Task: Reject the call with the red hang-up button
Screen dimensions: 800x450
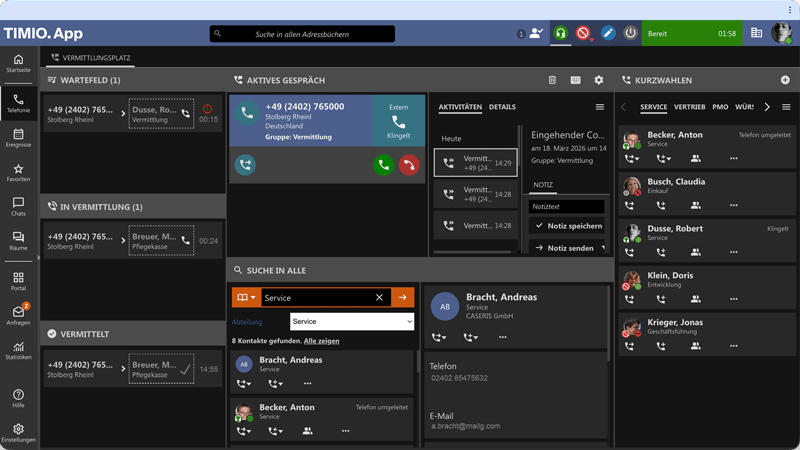Action: pyautogui.click(x=408, y=165)
